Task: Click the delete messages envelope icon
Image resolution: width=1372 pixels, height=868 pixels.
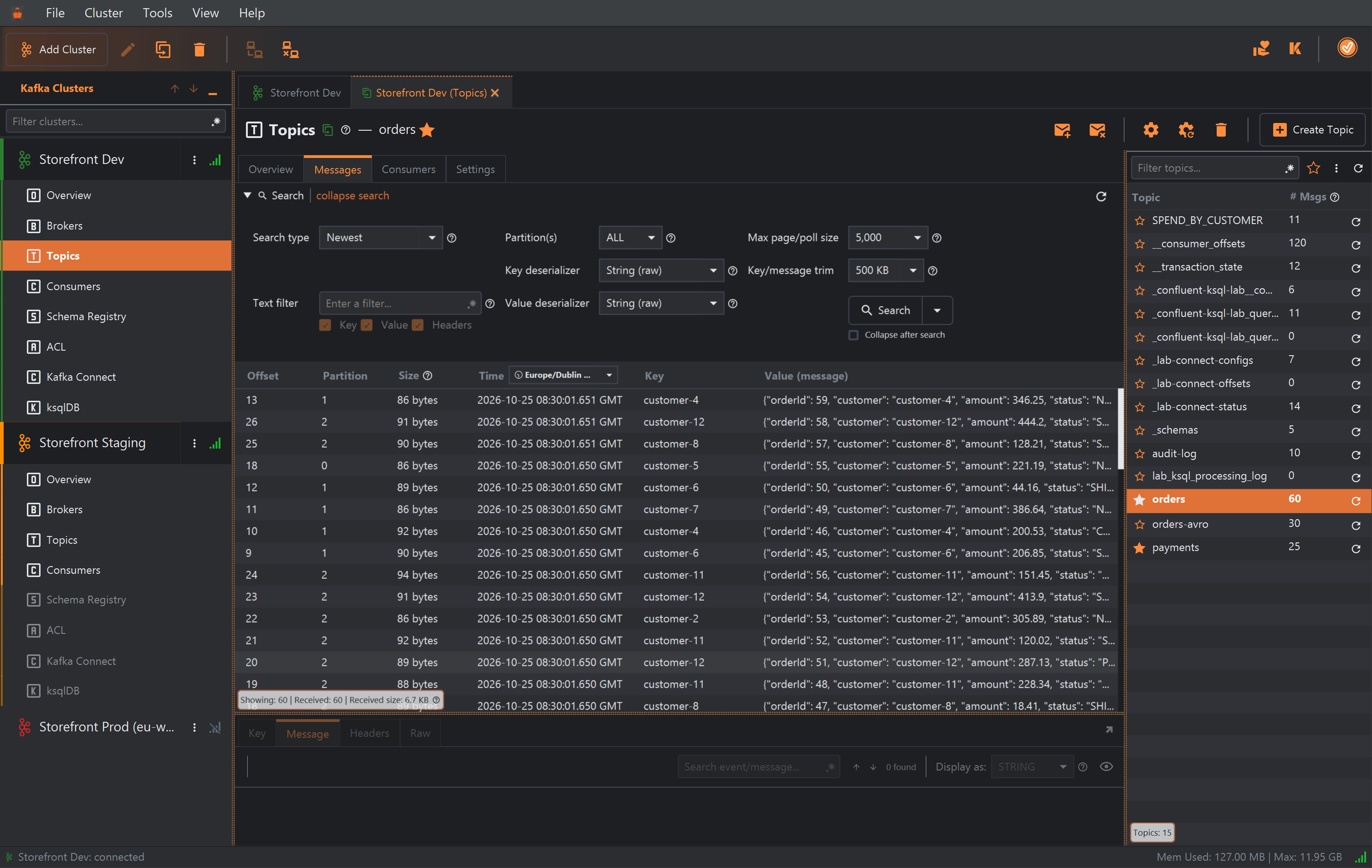Action: tap(1097, 130)
